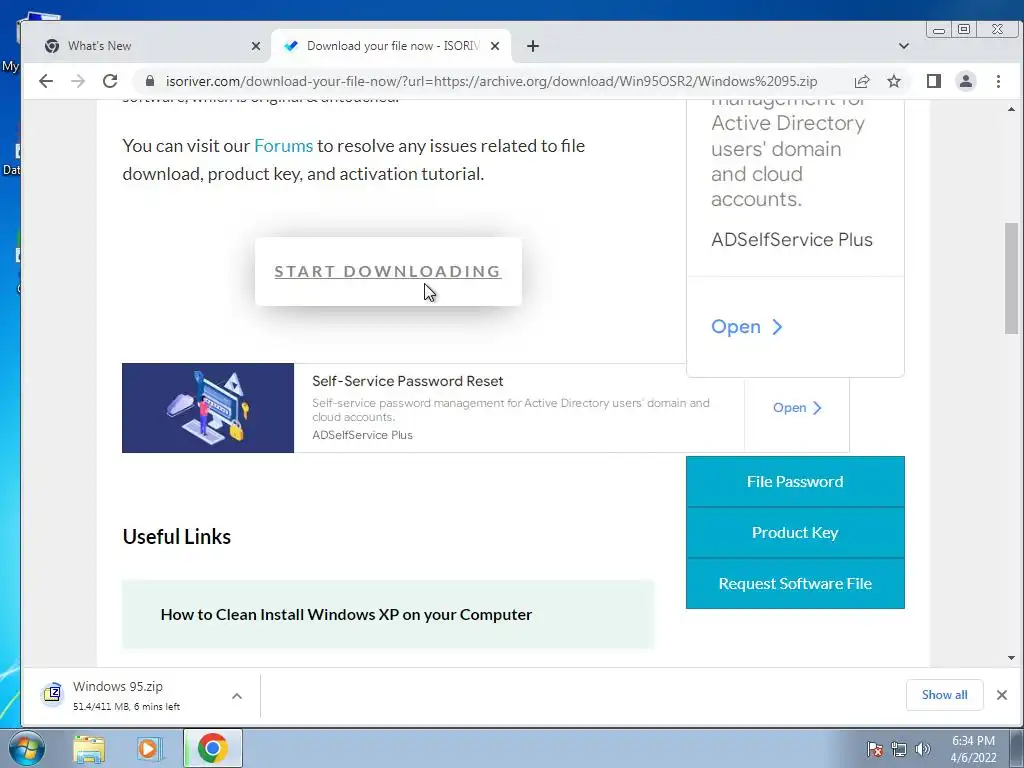Open Windows Explorer from the taskbar

click(89, 748)
